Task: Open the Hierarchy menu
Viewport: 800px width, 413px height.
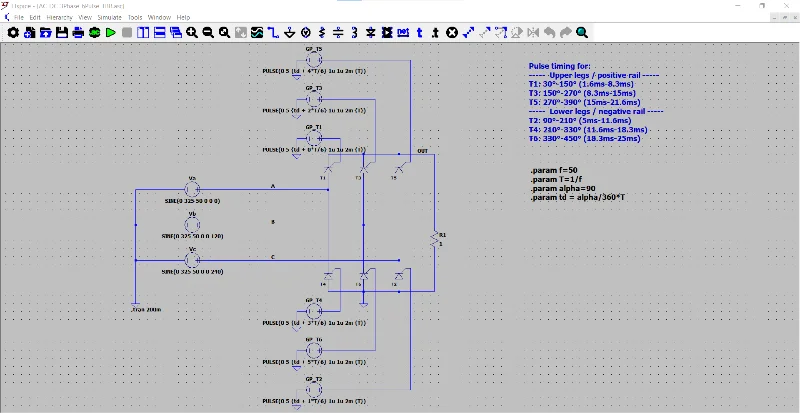Action: (59, 17)
